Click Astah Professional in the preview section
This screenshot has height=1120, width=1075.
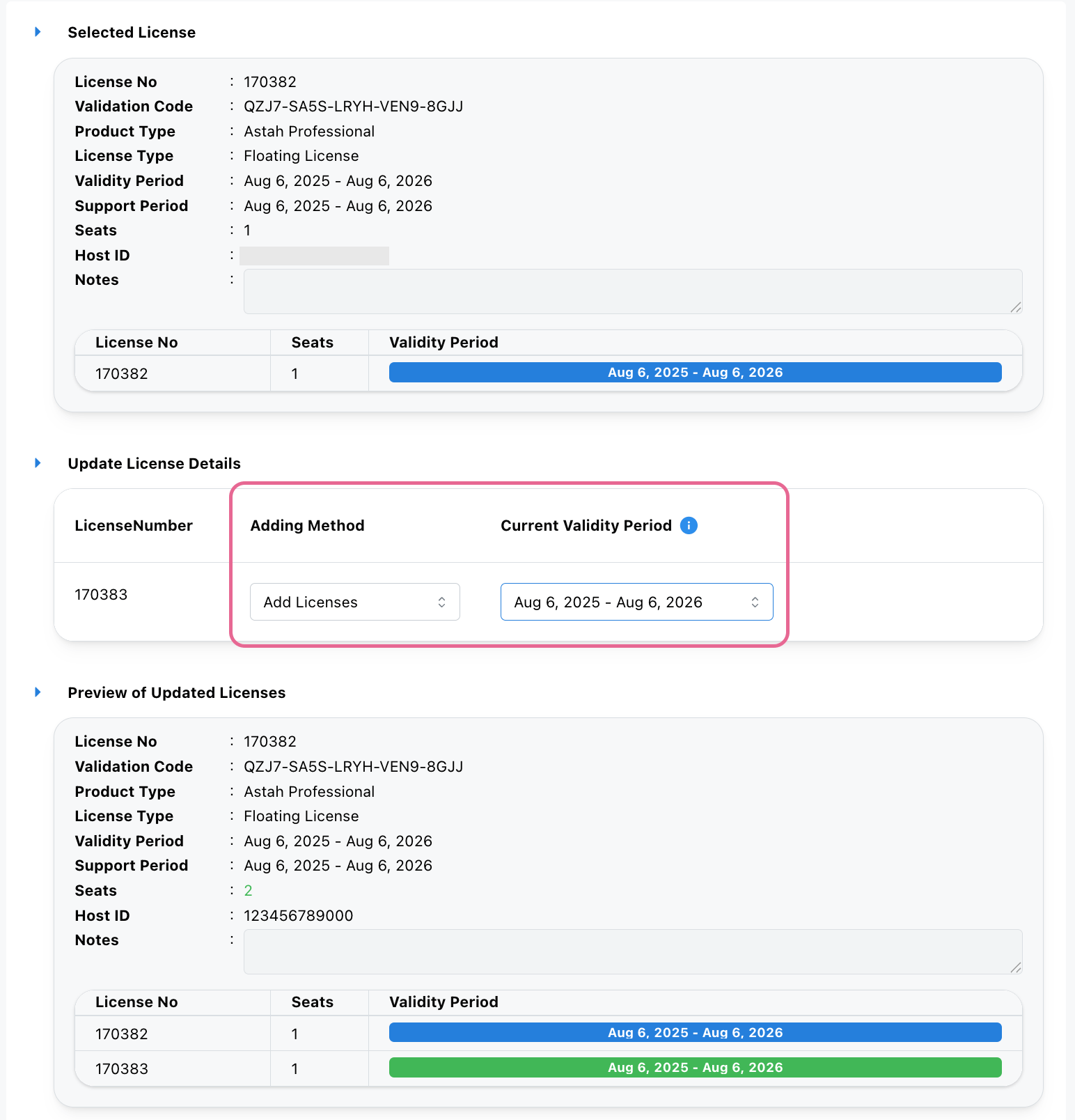309,792
